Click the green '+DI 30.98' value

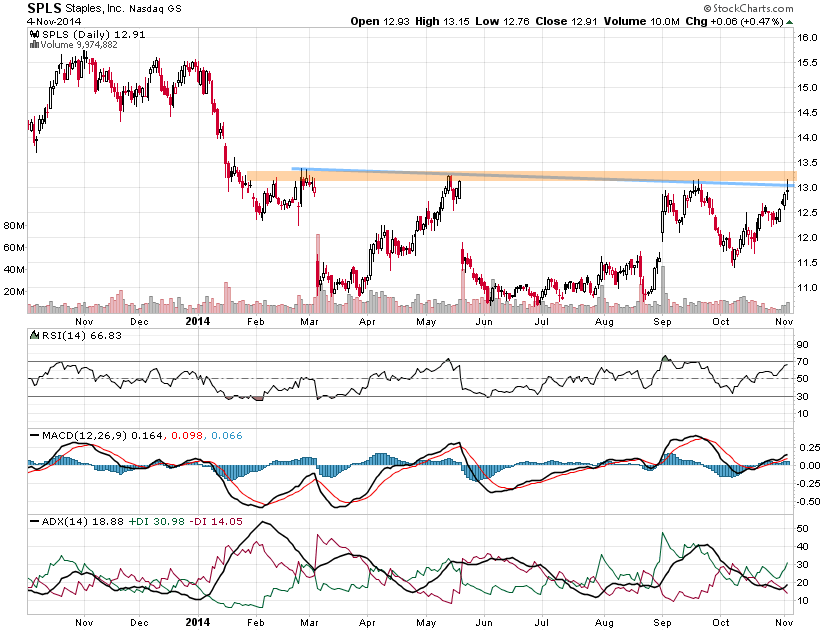(x=157, y=522)
